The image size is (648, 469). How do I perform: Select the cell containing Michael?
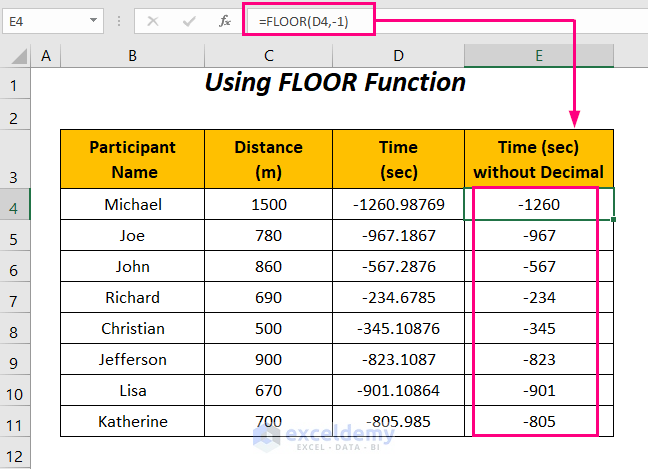132,205
